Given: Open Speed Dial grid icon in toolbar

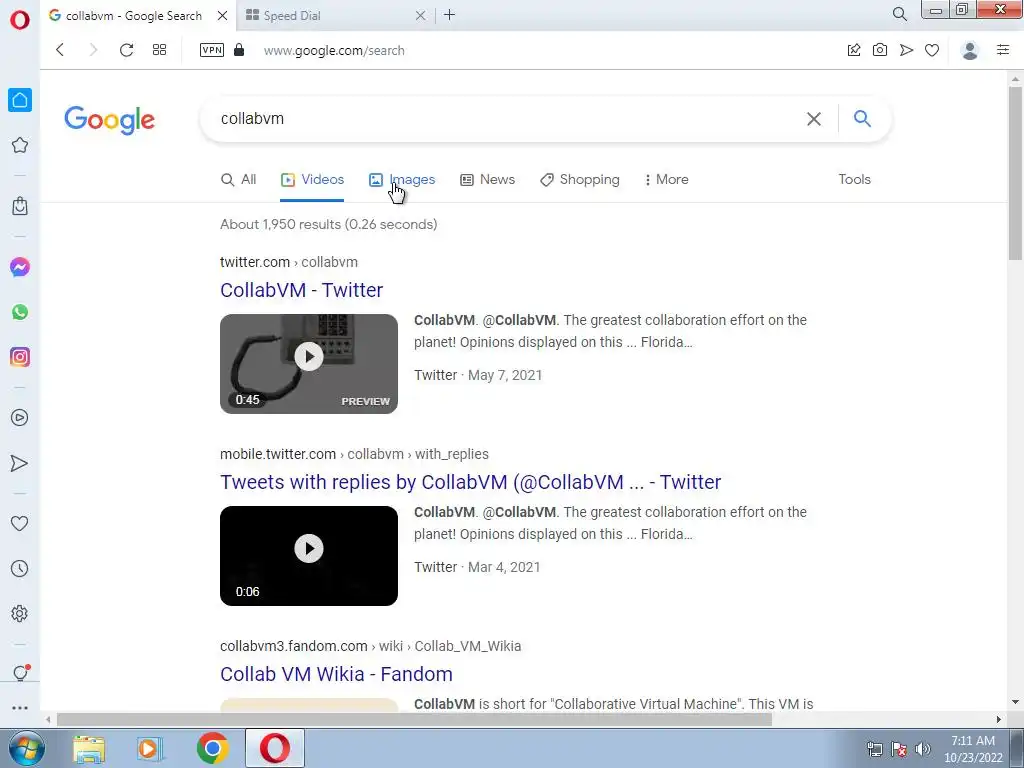Looking at the screenshot, I should (159, 50).
